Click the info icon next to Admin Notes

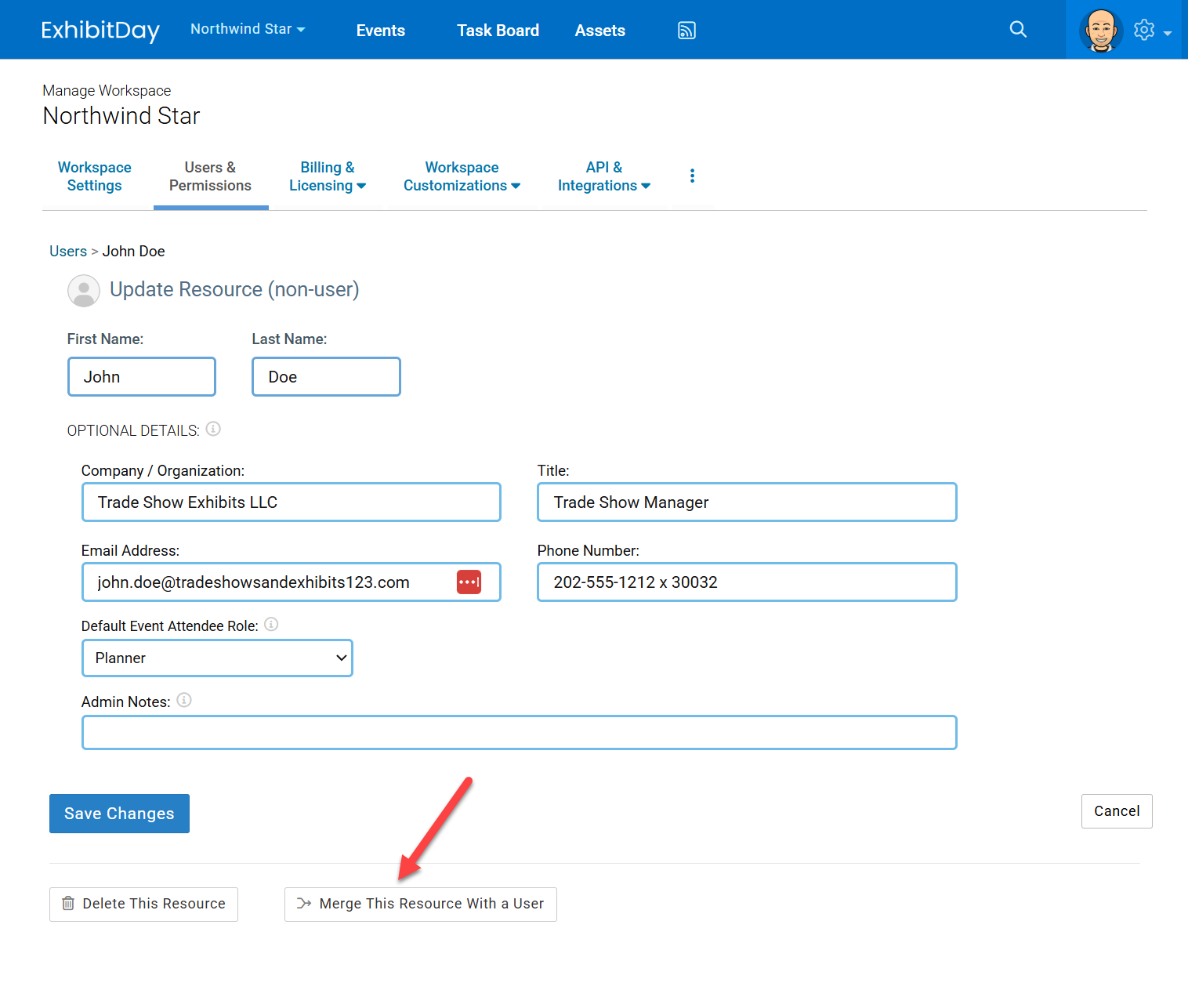point(184,700)
